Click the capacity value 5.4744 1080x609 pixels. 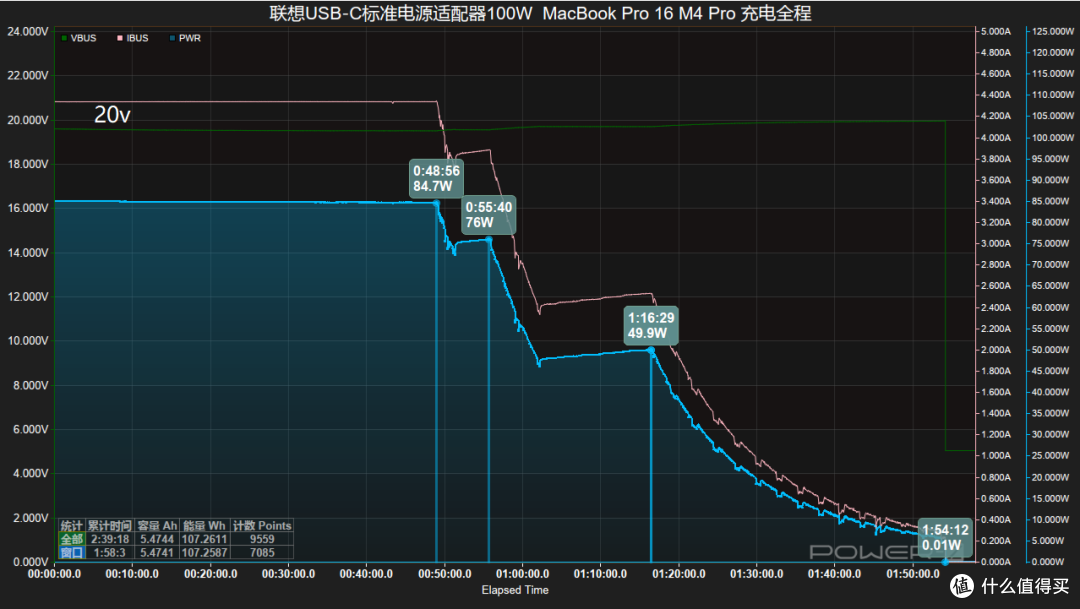[157, 539]
